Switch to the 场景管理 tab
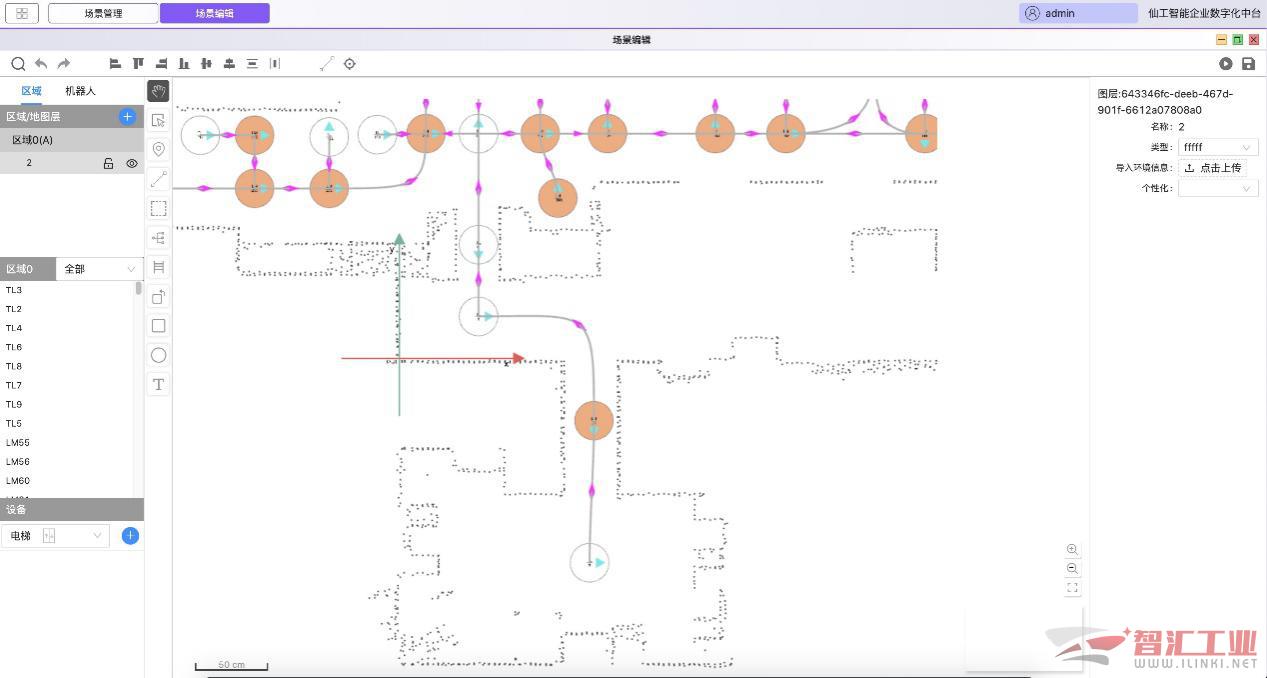 coord(103,13)
